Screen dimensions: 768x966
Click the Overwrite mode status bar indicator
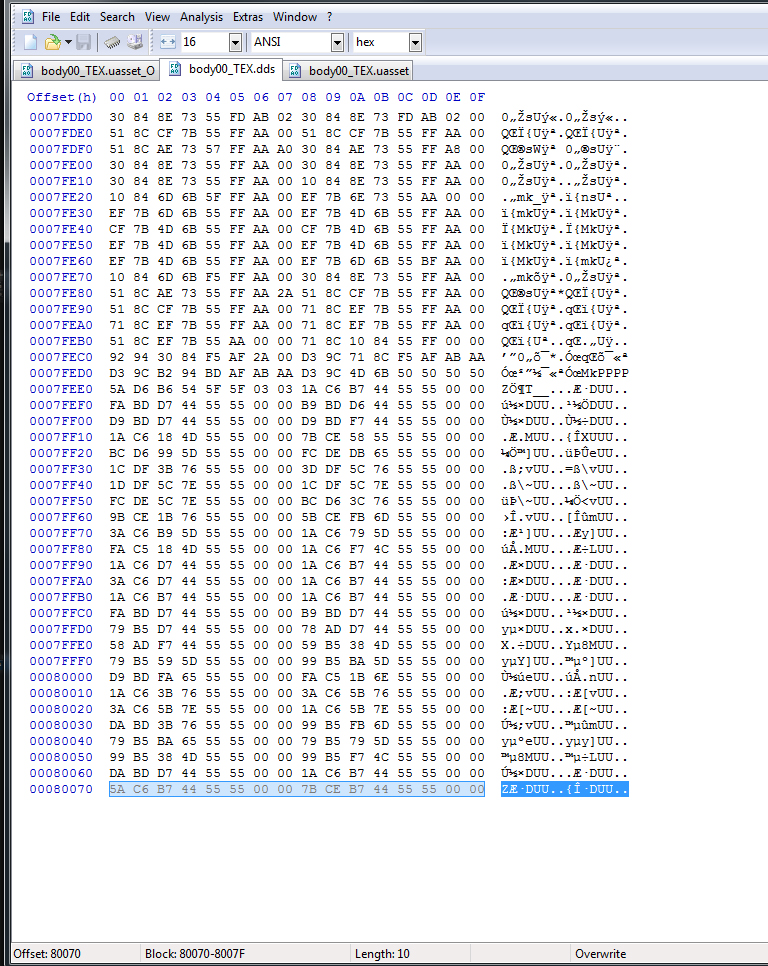[x=600, y=954]
